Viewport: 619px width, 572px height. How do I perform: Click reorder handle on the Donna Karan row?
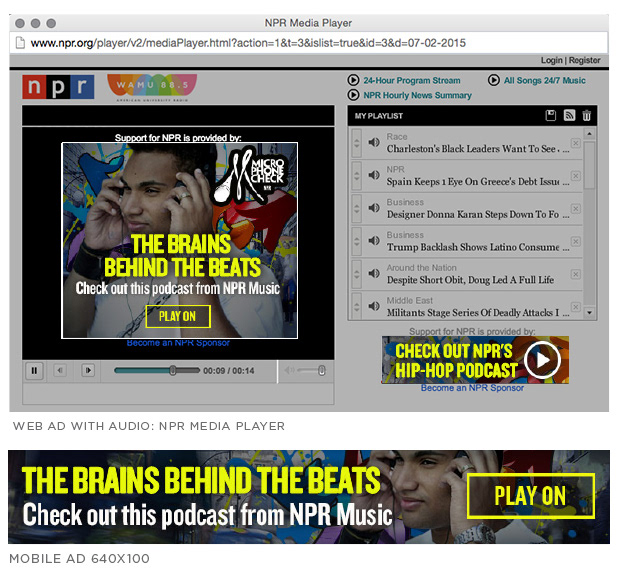(x=356, y=209)
